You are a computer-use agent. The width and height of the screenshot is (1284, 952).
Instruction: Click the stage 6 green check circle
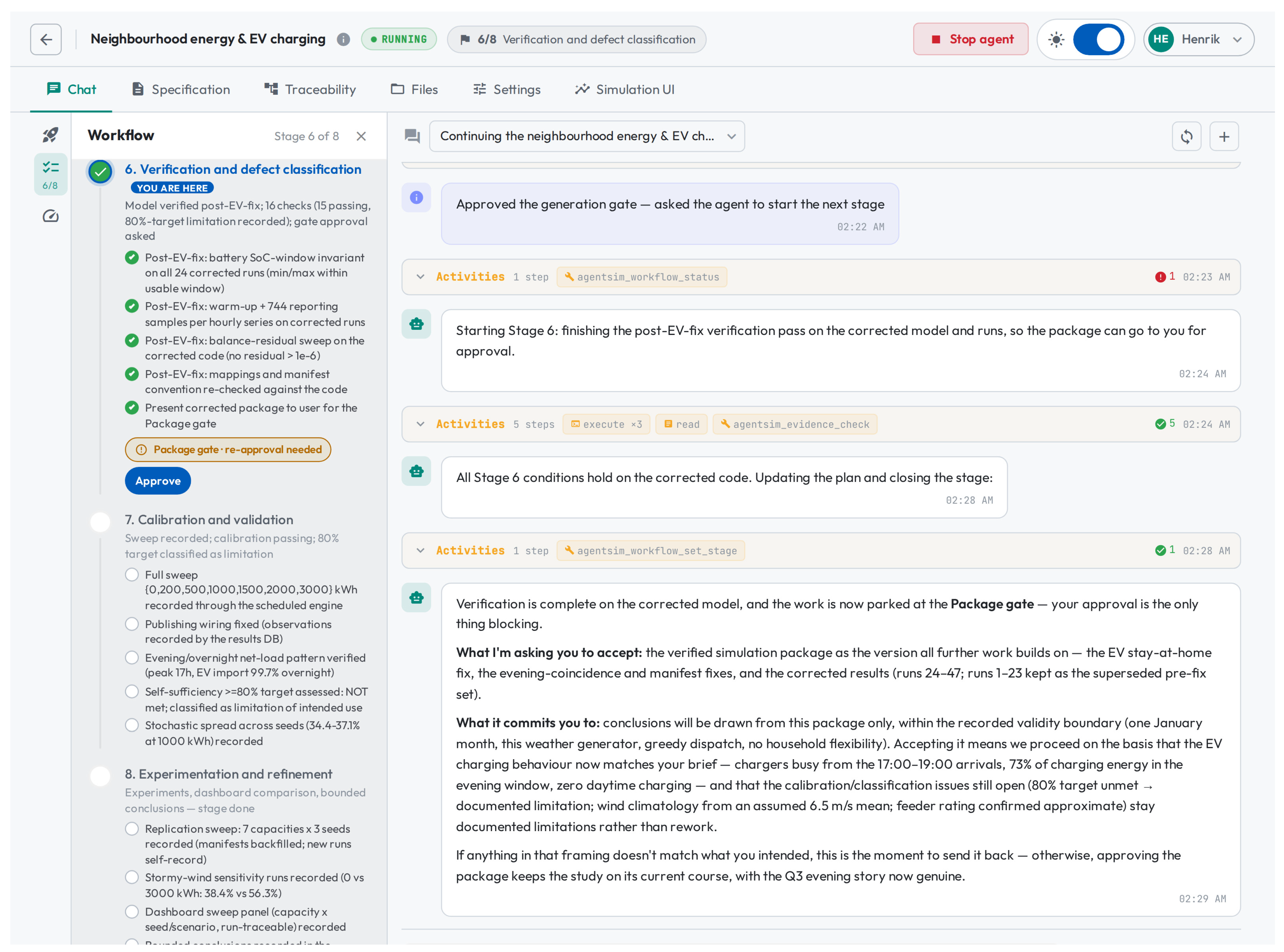tap(100, 172)
